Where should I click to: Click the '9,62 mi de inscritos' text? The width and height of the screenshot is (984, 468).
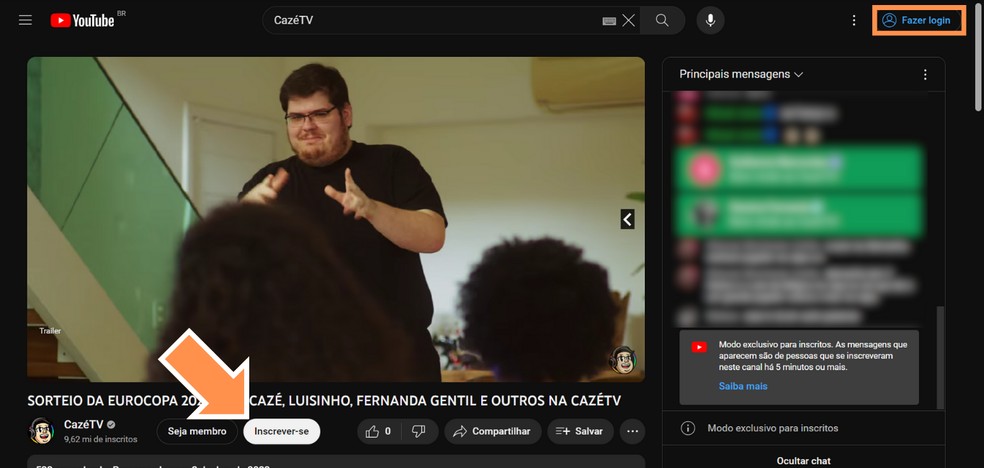100,440
